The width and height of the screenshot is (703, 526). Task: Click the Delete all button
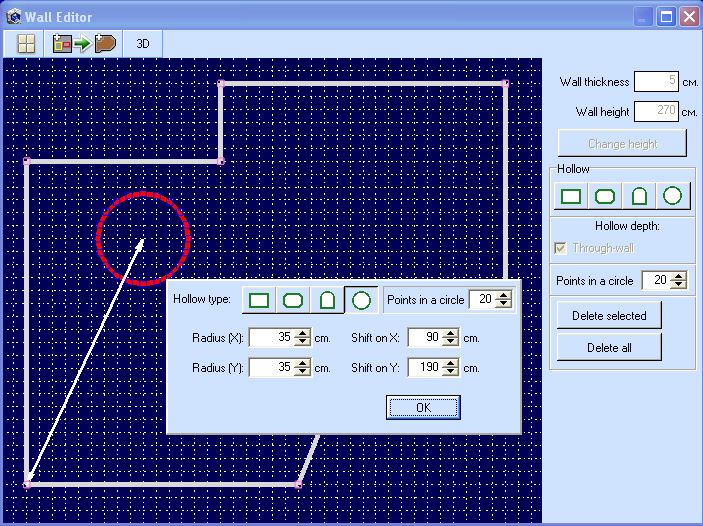tap(609, 348)
